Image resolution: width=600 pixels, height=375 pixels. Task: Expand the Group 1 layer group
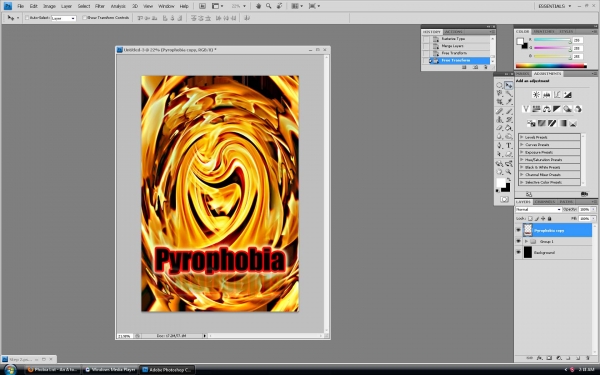(526, 241)
